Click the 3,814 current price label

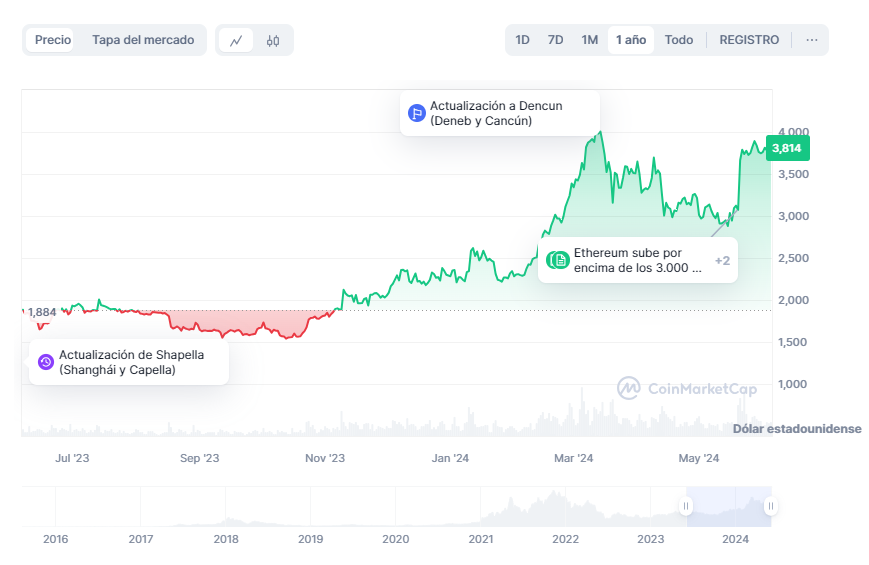coord(787,148)
